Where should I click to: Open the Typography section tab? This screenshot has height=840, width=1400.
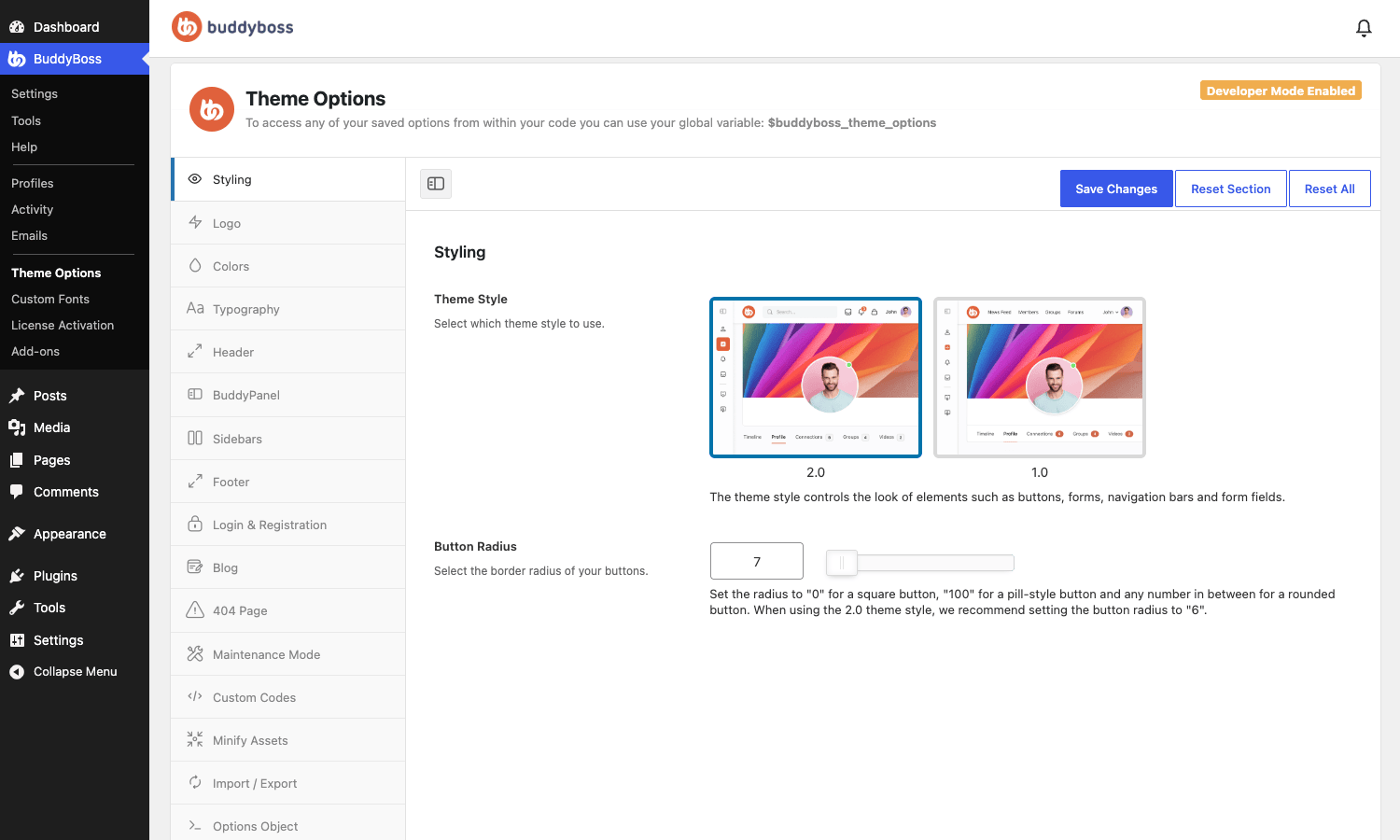(288, 309)
